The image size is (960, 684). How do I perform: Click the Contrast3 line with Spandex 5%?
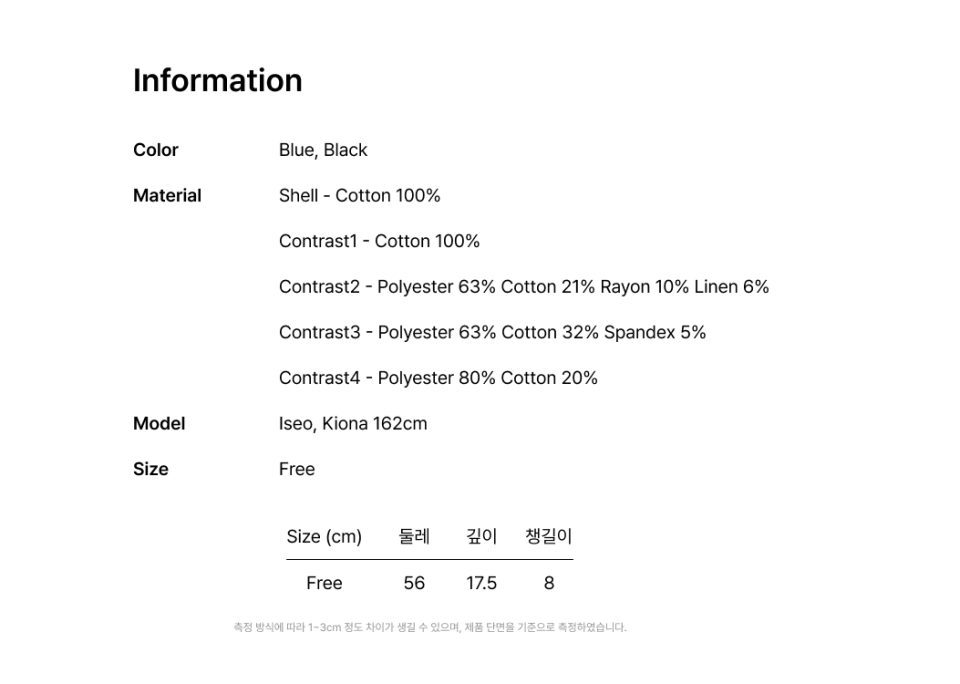(492, 332)
